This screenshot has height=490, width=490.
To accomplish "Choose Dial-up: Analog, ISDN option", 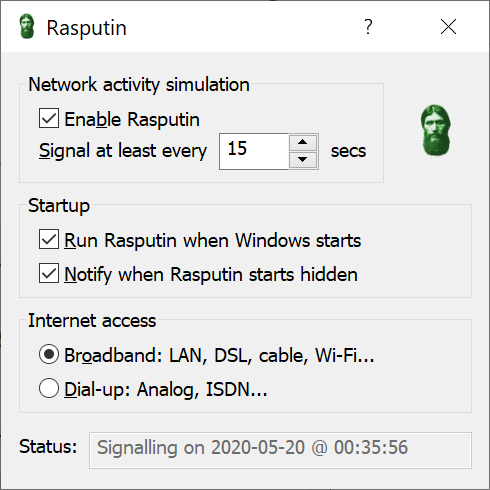I will coord(49,388).
